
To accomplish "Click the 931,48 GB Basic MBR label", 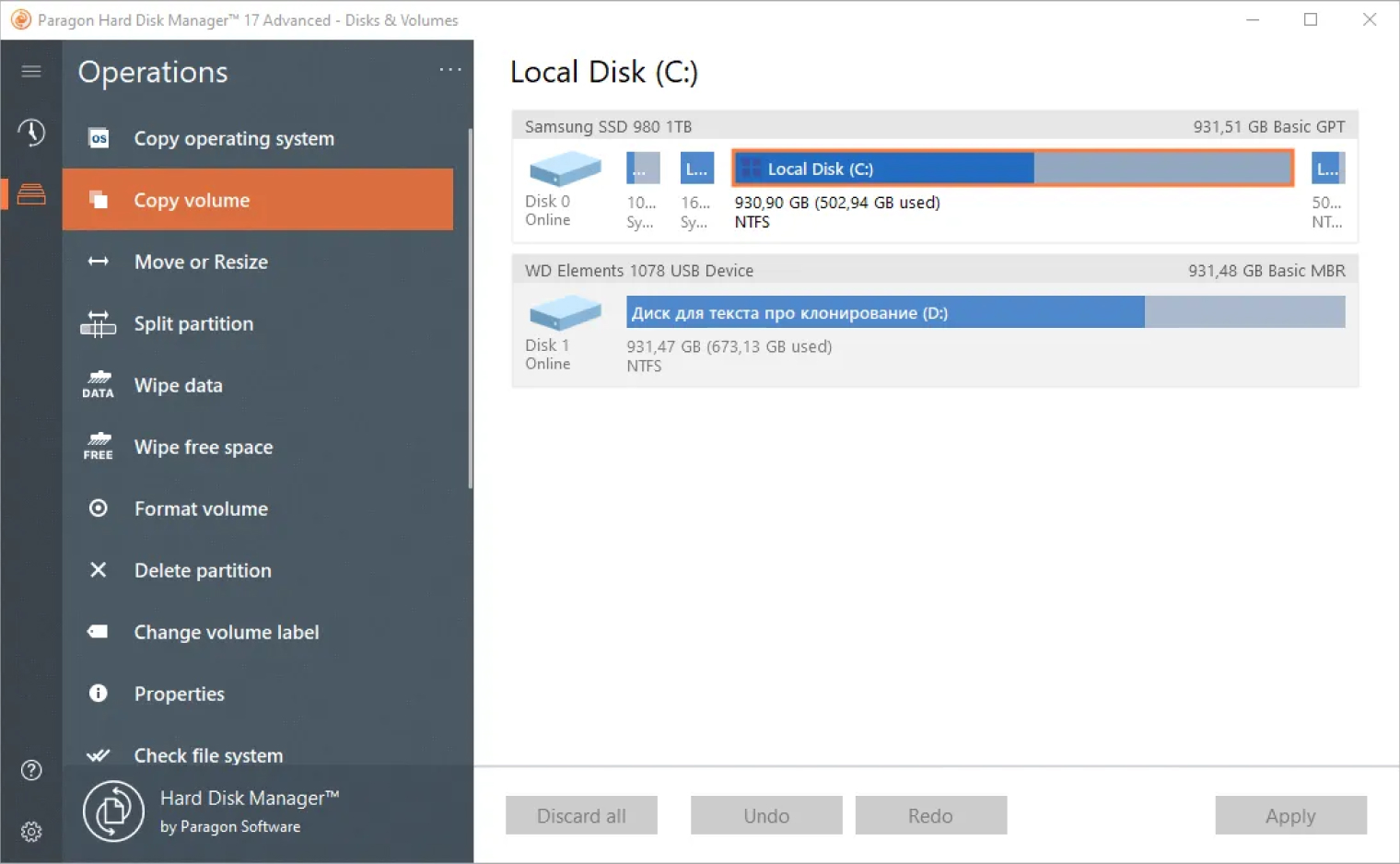I will 1266,270.
